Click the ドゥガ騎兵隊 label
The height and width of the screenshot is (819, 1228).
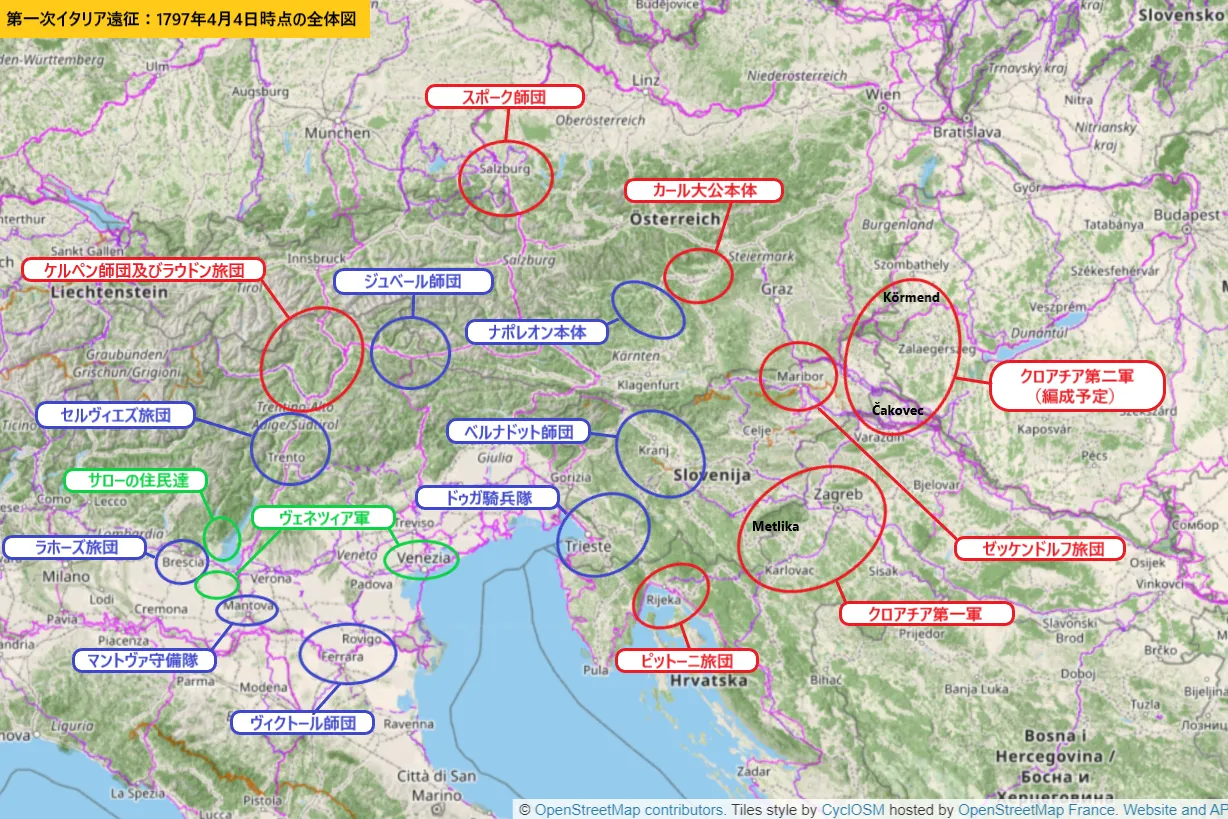(x=487, y=498)
